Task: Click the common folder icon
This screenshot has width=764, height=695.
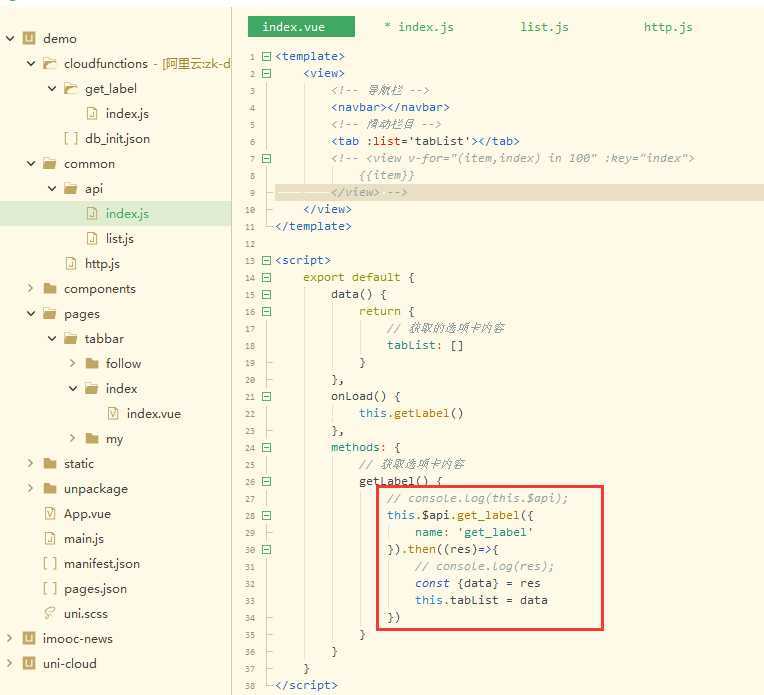Action: 50,163
